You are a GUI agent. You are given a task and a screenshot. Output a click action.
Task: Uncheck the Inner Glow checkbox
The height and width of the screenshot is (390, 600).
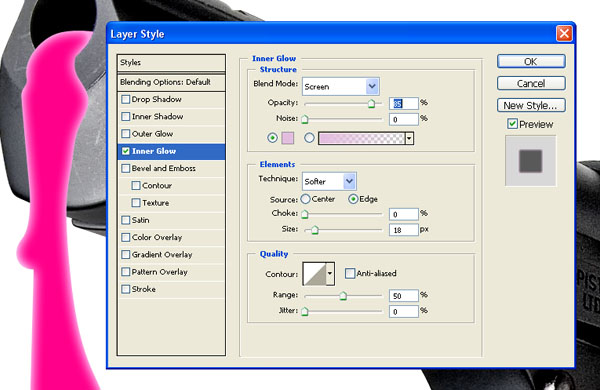pyautogui.click(x=126, y=151)
